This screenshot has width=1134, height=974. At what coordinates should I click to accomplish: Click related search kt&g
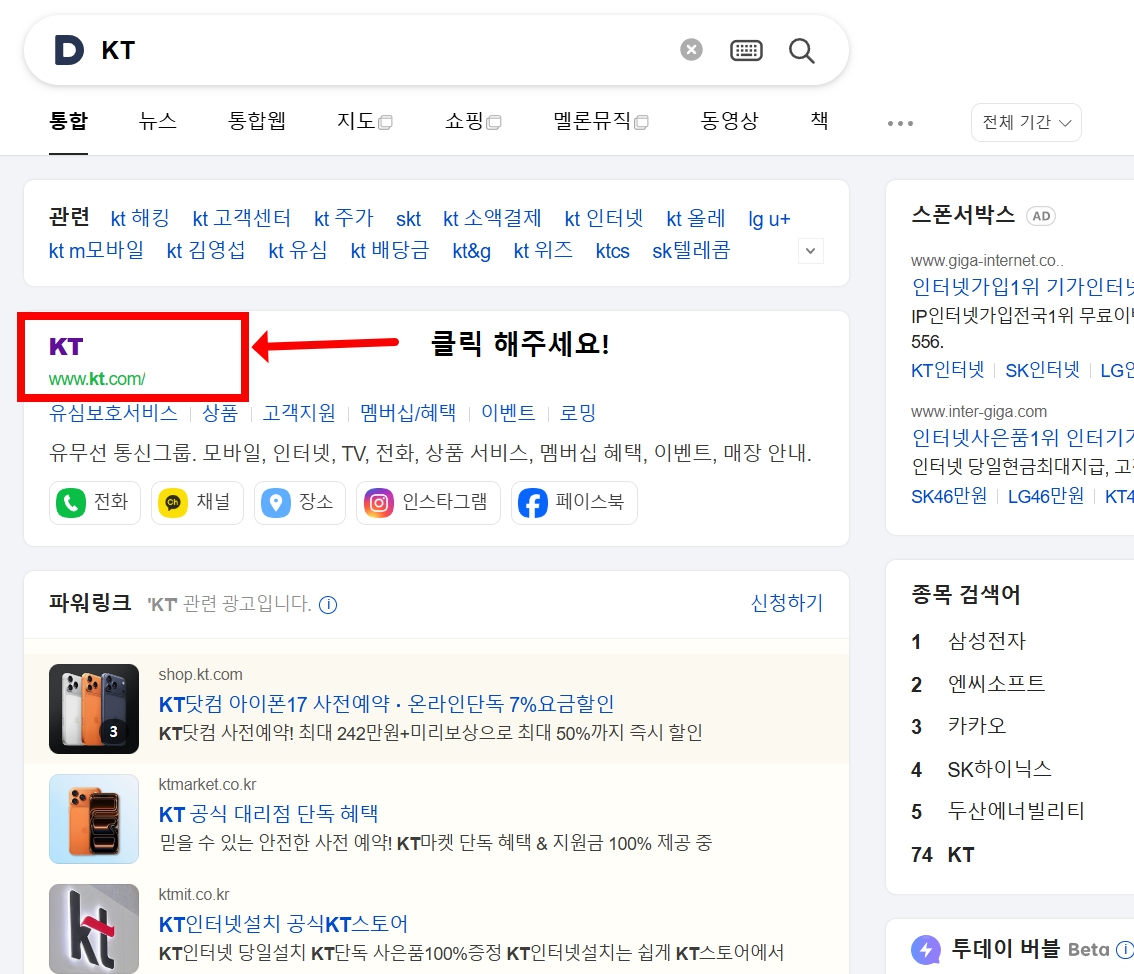click(x=472, y=251)
